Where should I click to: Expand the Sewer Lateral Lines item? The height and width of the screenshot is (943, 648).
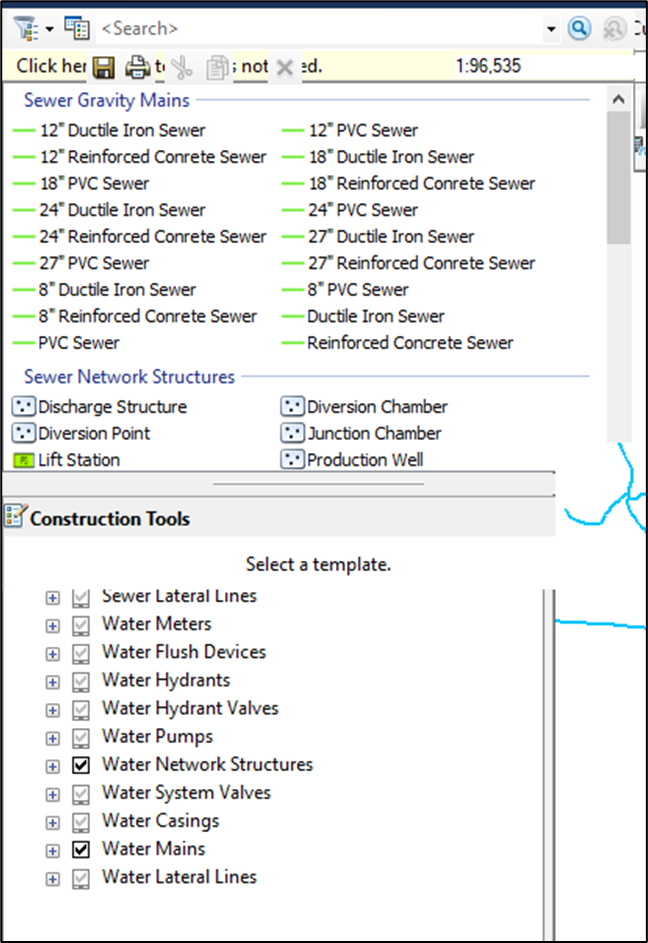(52, 597)
